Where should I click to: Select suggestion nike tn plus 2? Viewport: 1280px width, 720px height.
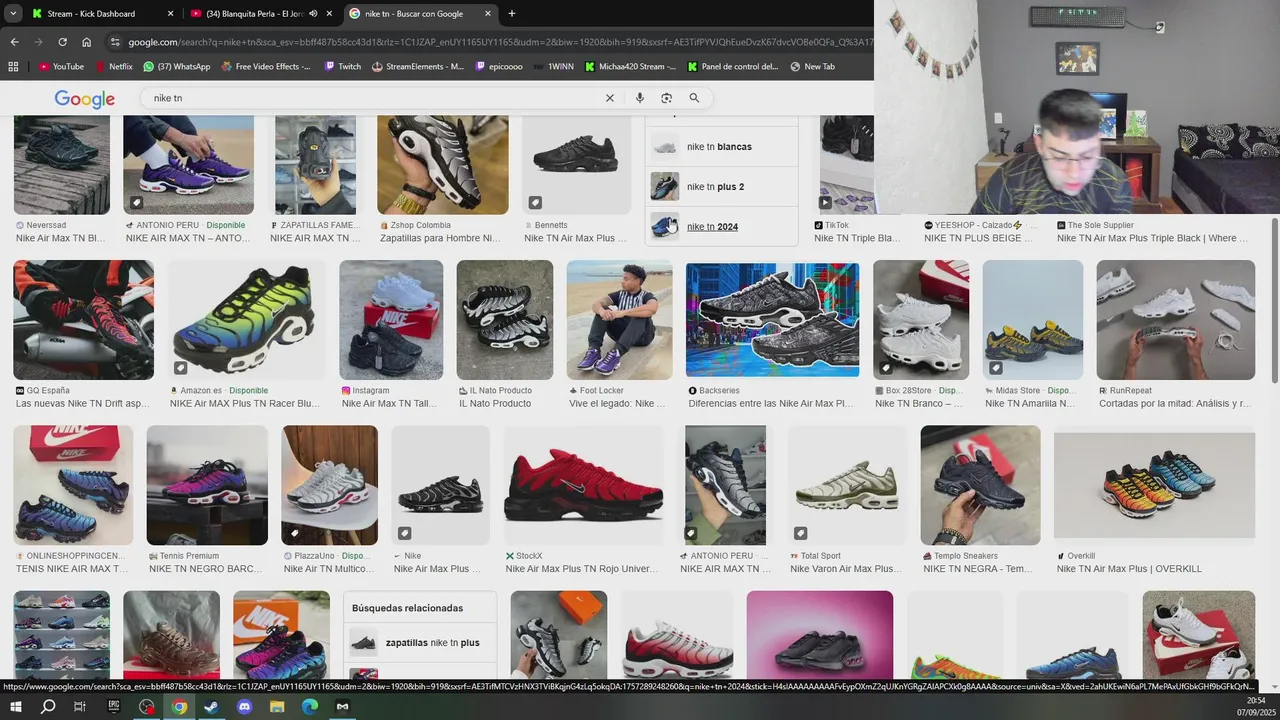(x=721, y=187)
